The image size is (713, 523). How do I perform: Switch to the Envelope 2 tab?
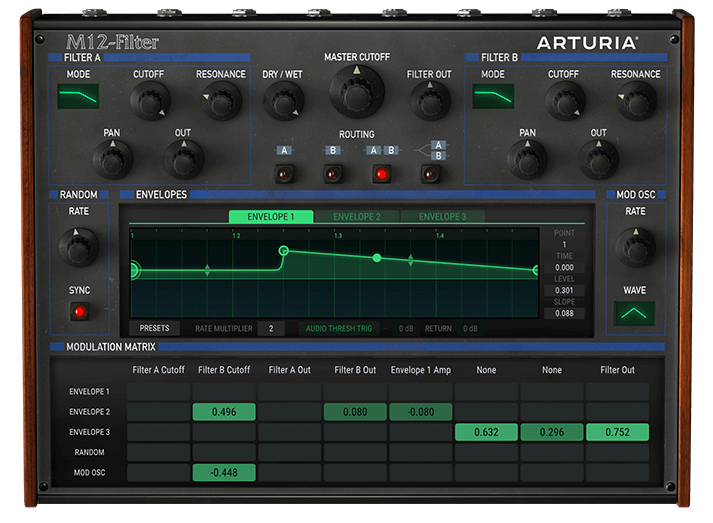coord(356,216)
